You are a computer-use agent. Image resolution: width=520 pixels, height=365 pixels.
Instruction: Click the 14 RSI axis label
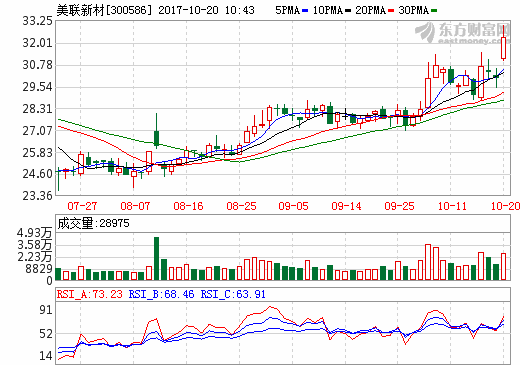pos(46,356)
